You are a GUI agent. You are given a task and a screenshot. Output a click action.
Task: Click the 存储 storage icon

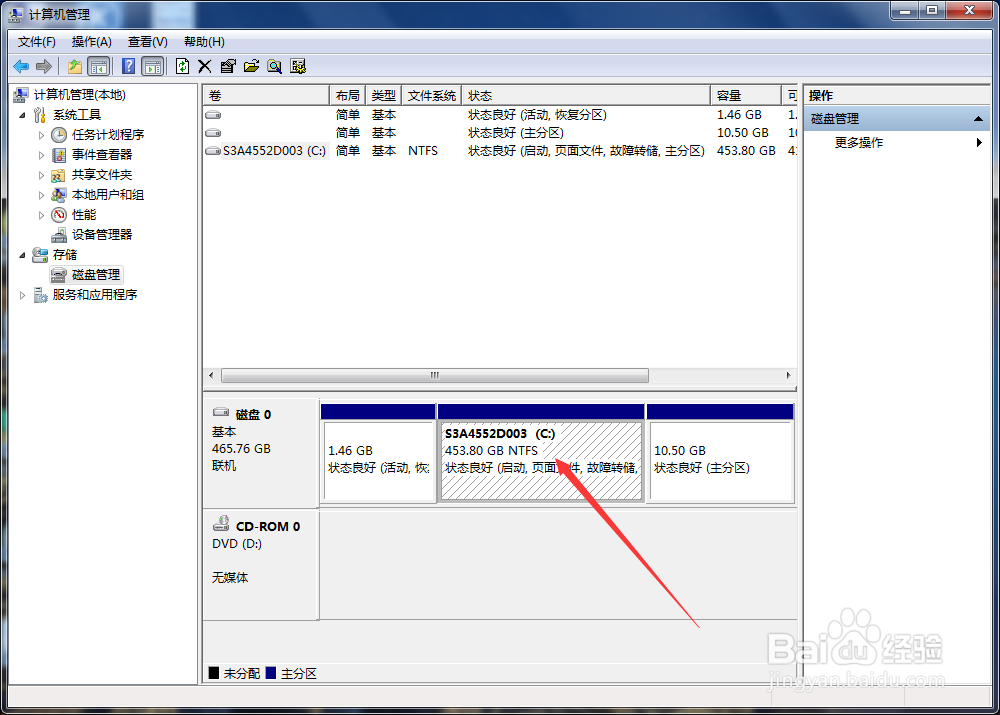[40, 255]
